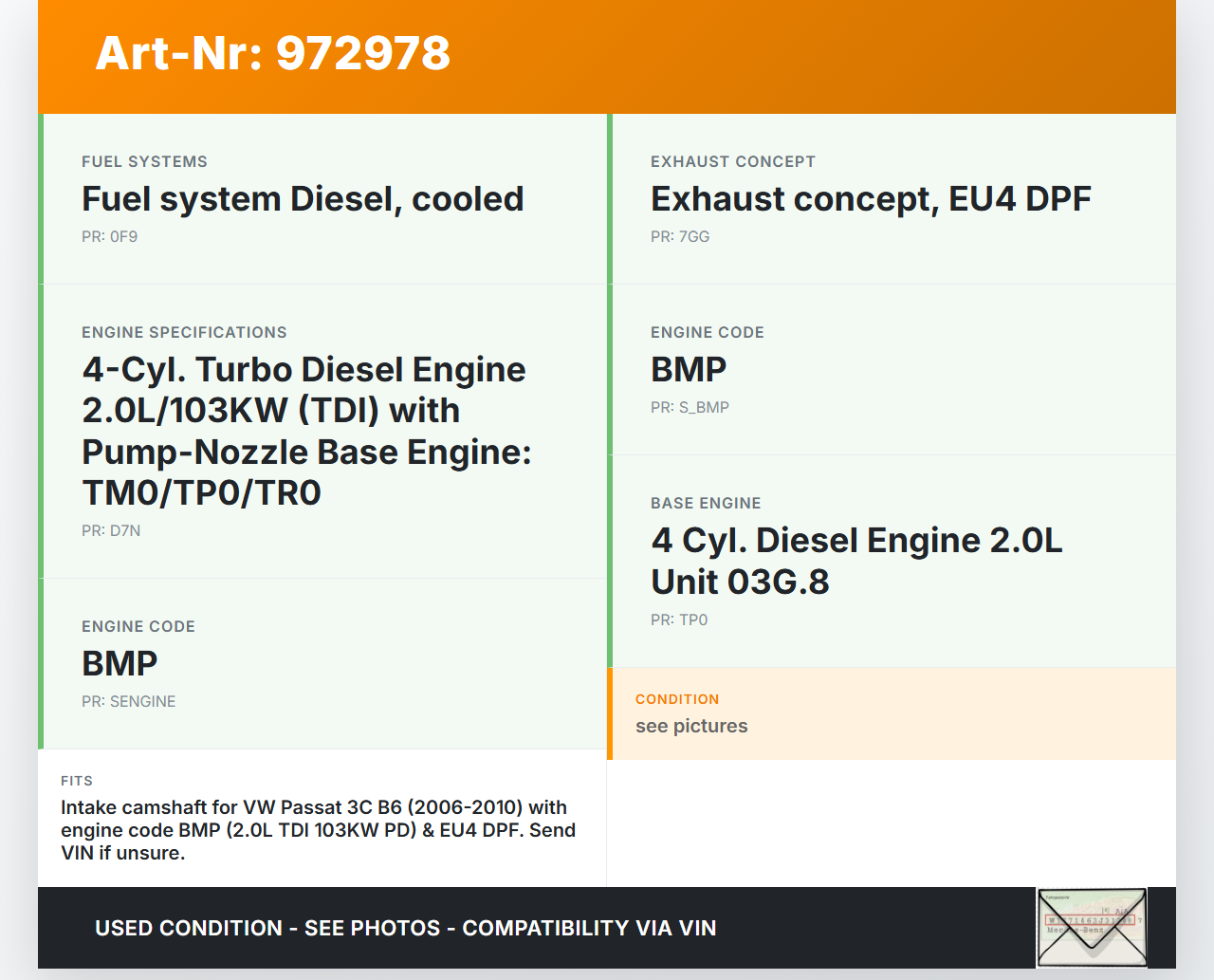Click the PR: 7GG code text
The height and width of the screenshot is (980, 1214).
click(x=680, y=237)
